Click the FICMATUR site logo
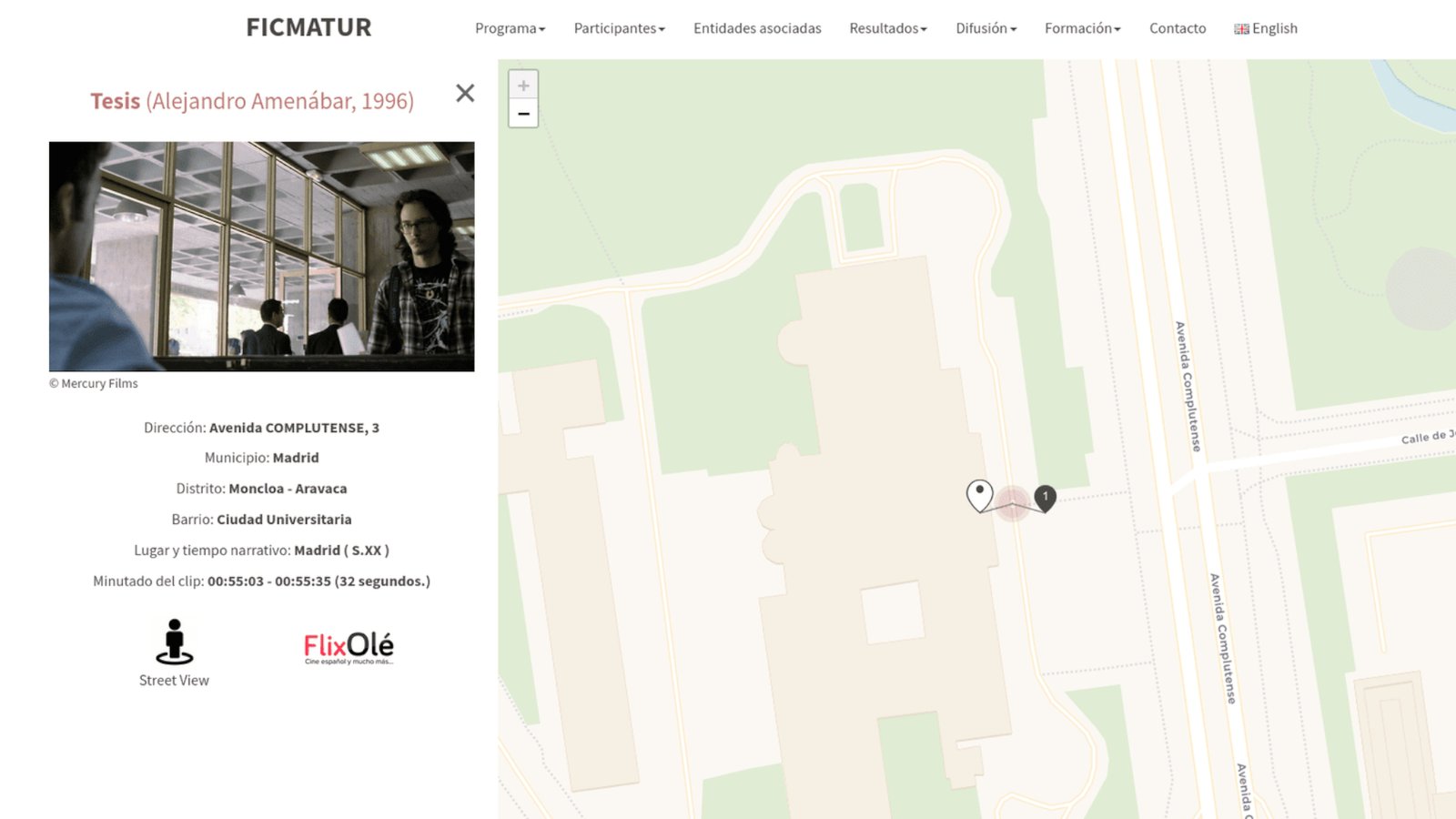This screenshot has height=819, width=1456. [x=308, y=27]
